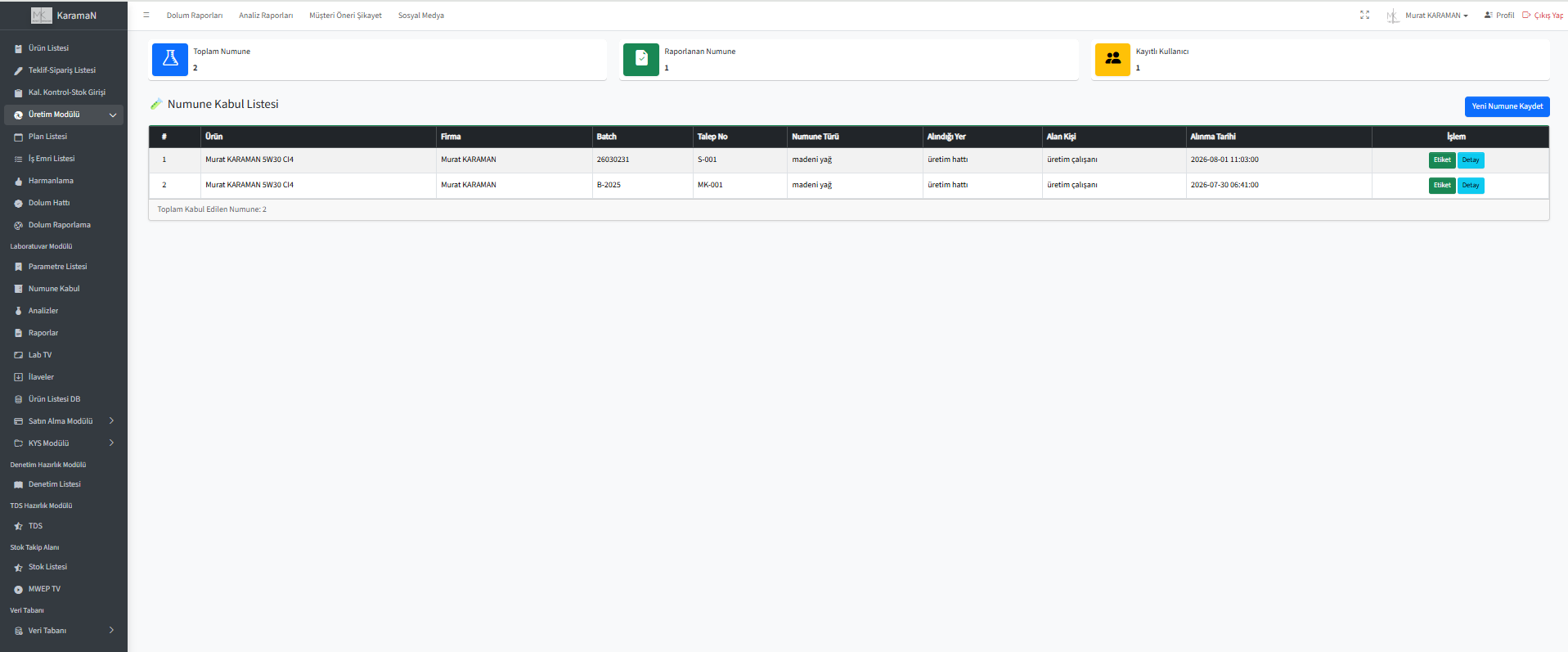Click the yellow Kayıtlı Kullanıcı icon
The image size is (1568, 652).
point(1112,59)
